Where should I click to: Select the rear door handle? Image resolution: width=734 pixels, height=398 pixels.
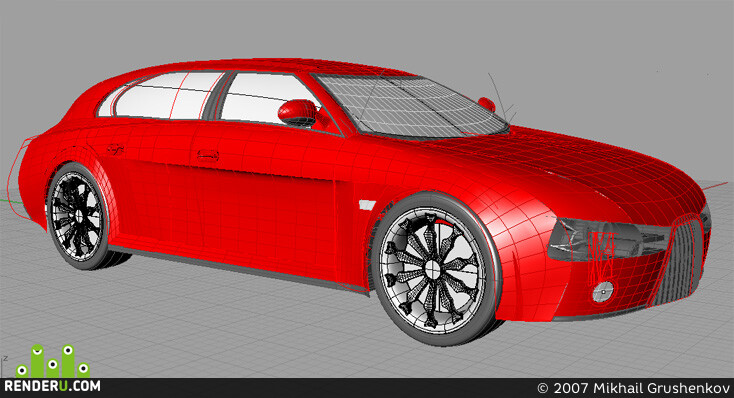pyautogui.click(x=116, y=149)
